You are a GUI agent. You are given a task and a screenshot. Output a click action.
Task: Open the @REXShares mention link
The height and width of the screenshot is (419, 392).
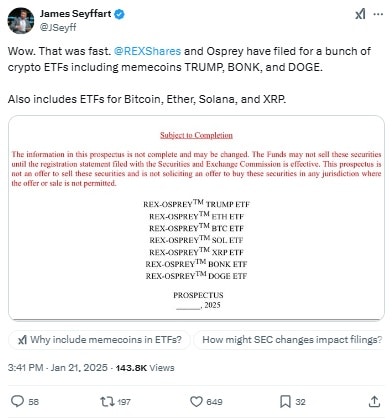coord(147,51)
